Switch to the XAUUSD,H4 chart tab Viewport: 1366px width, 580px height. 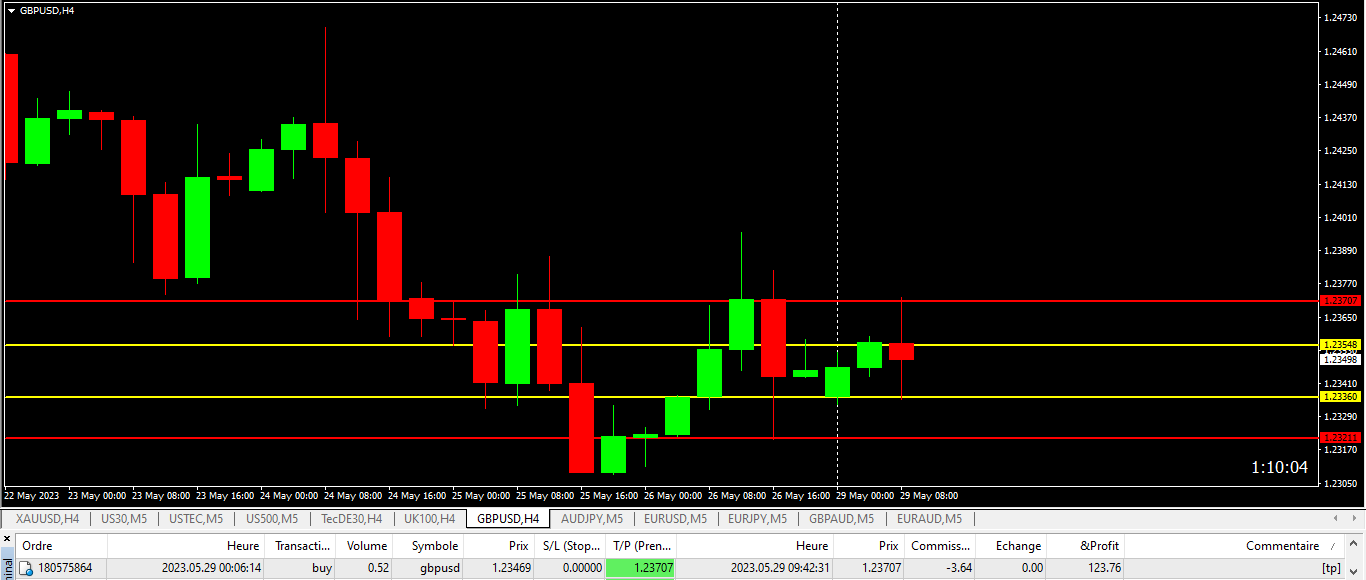tap(47, 518)
